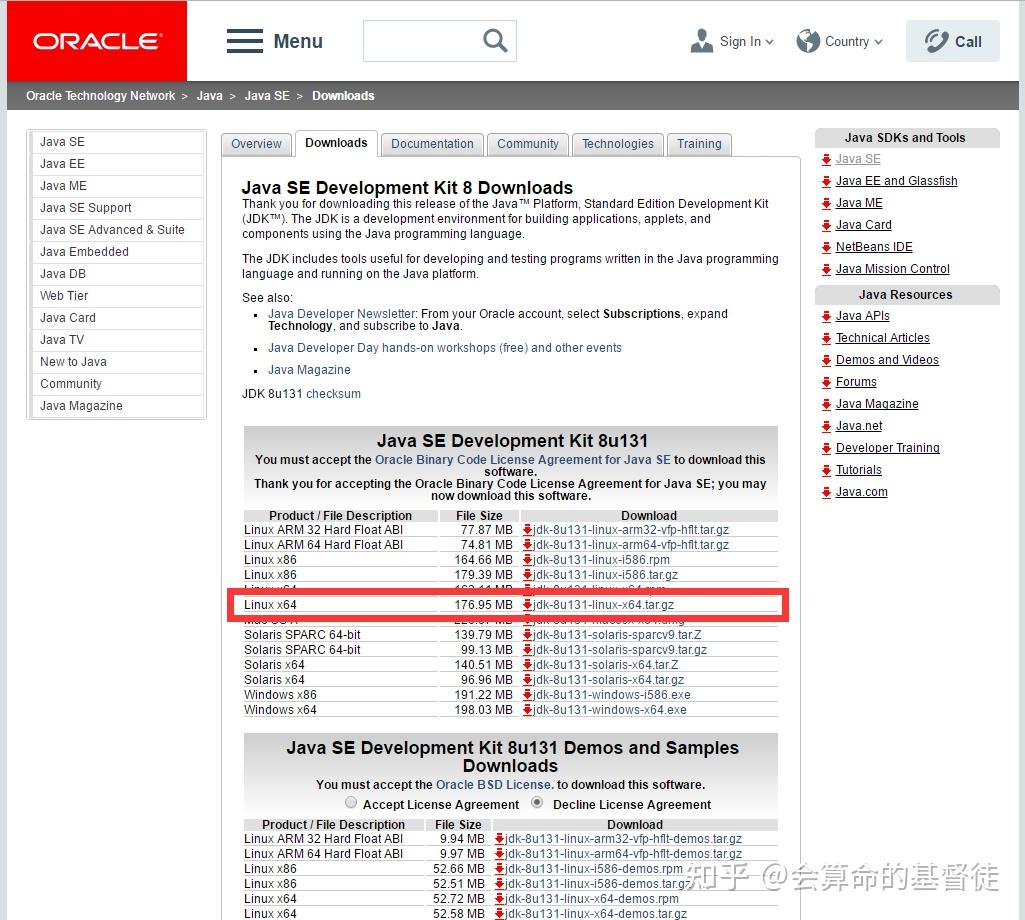The image size is (1025, 920).
Task: Click the Country globe icon
Action: tap(807, 41)
